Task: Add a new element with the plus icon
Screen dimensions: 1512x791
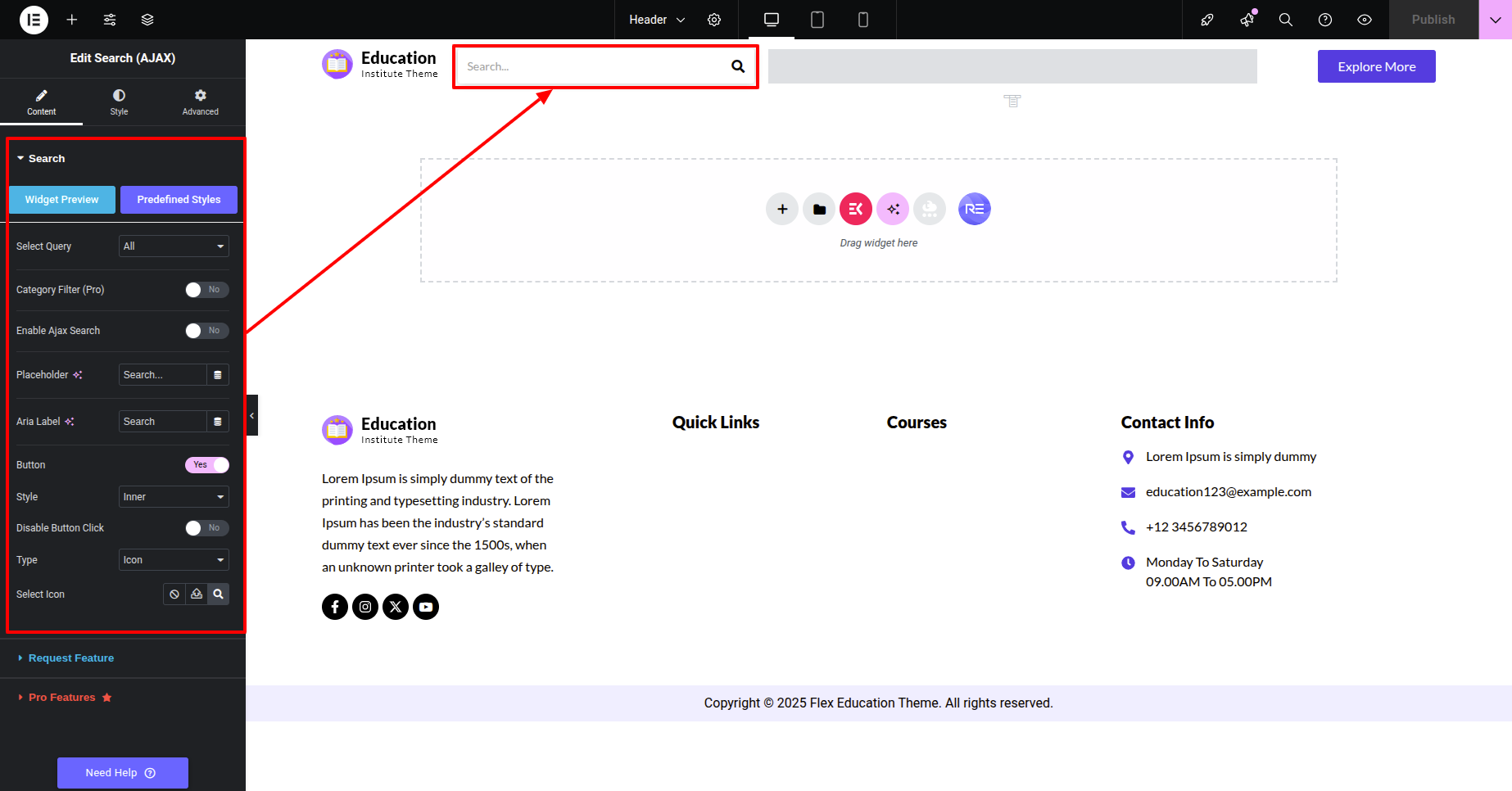Action: [72, 20]
